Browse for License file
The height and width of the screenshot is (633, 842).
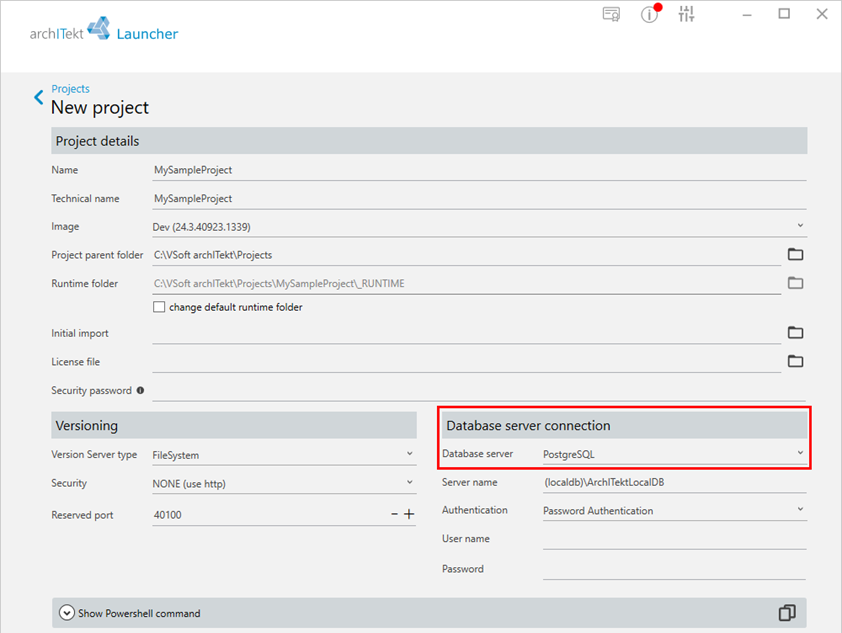point(795,361)
